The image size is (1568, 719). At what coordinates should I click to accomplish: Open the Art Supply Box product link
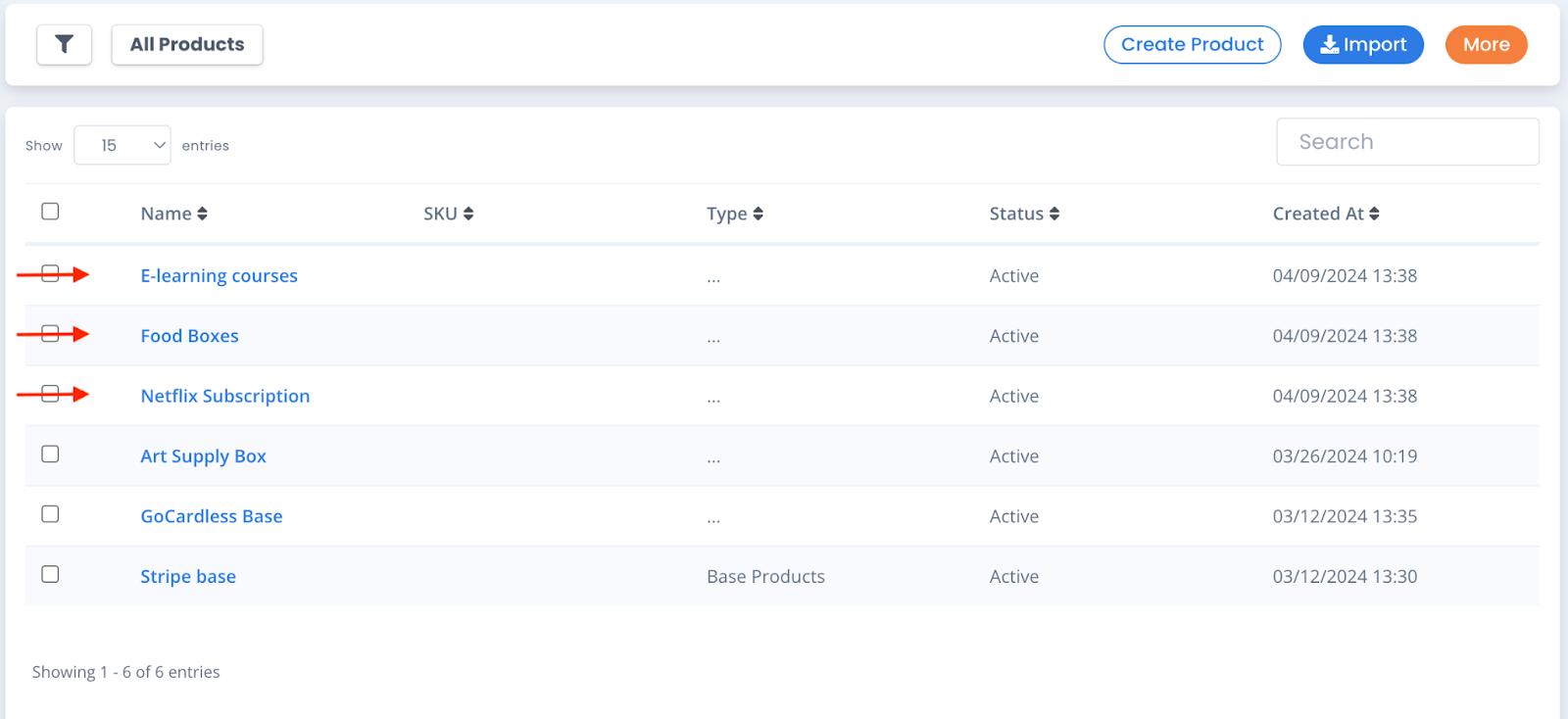click(203, 456)
